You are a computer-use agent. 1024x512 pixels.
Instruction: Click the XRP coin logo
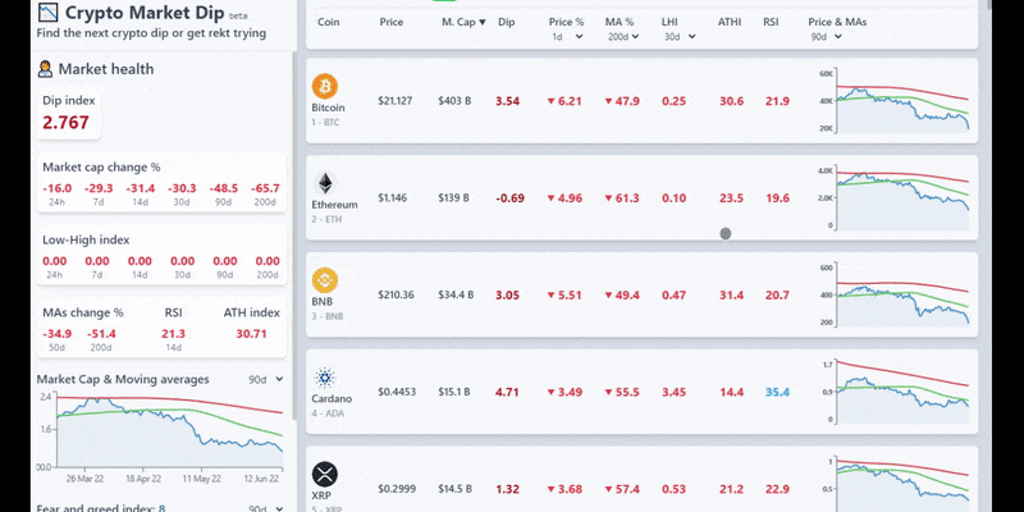coord(325,473)
